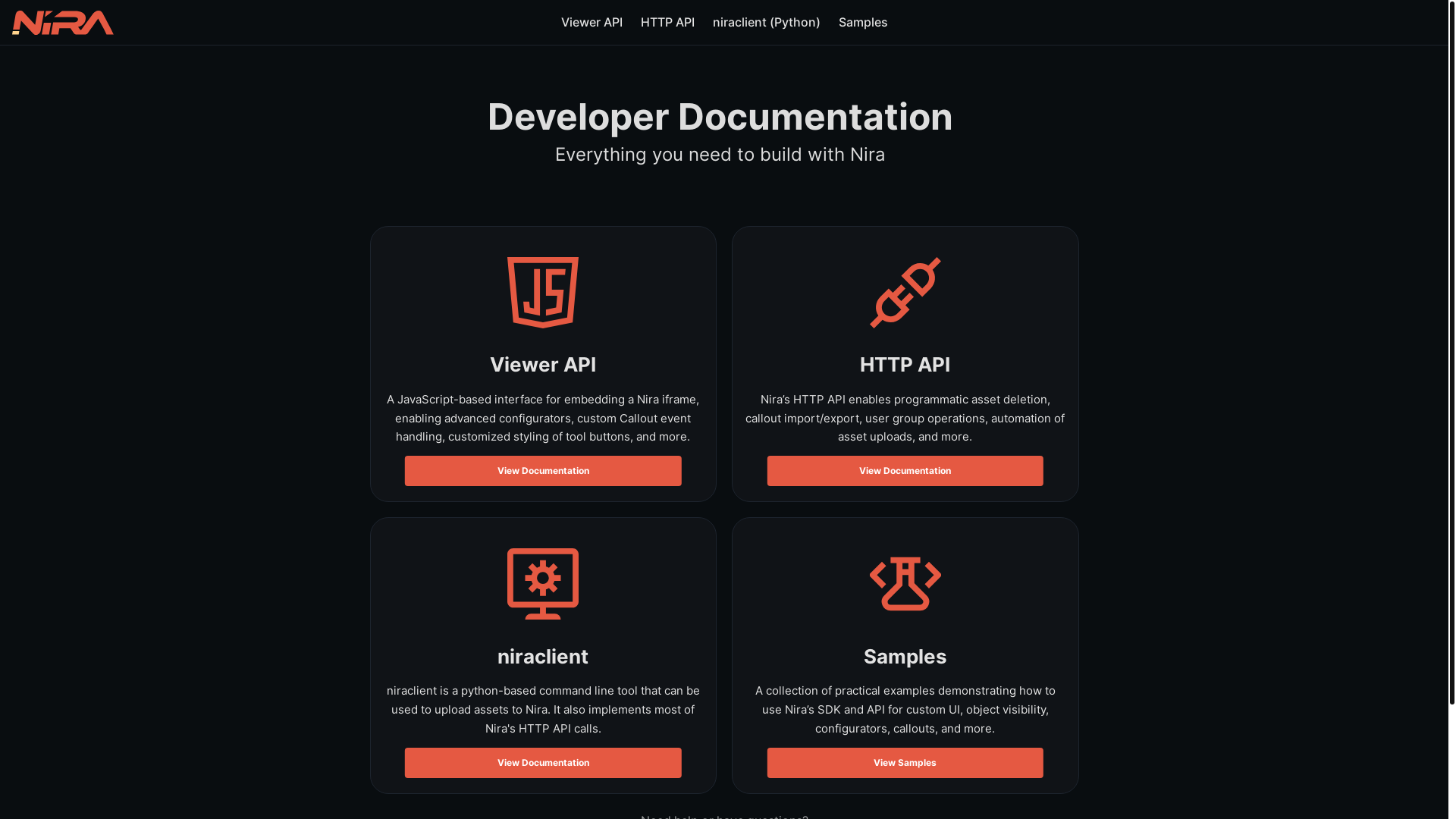Click the Viewer API description paragraph
Screen dimensions: 1456x819
(543, 418)
